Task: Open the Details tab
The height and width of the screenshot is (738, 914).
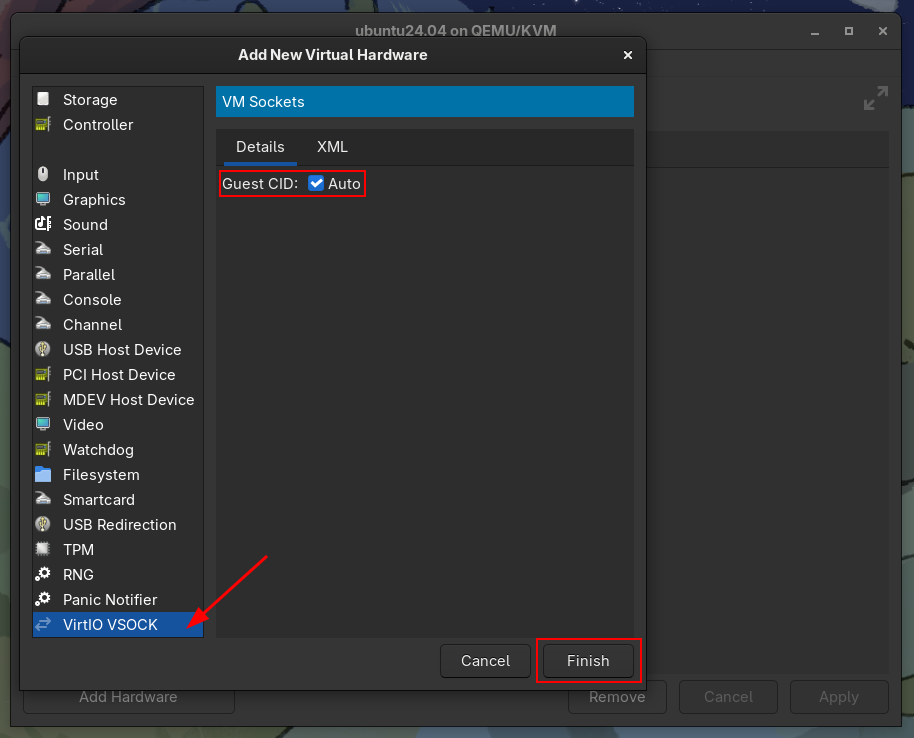Action: 260,147
